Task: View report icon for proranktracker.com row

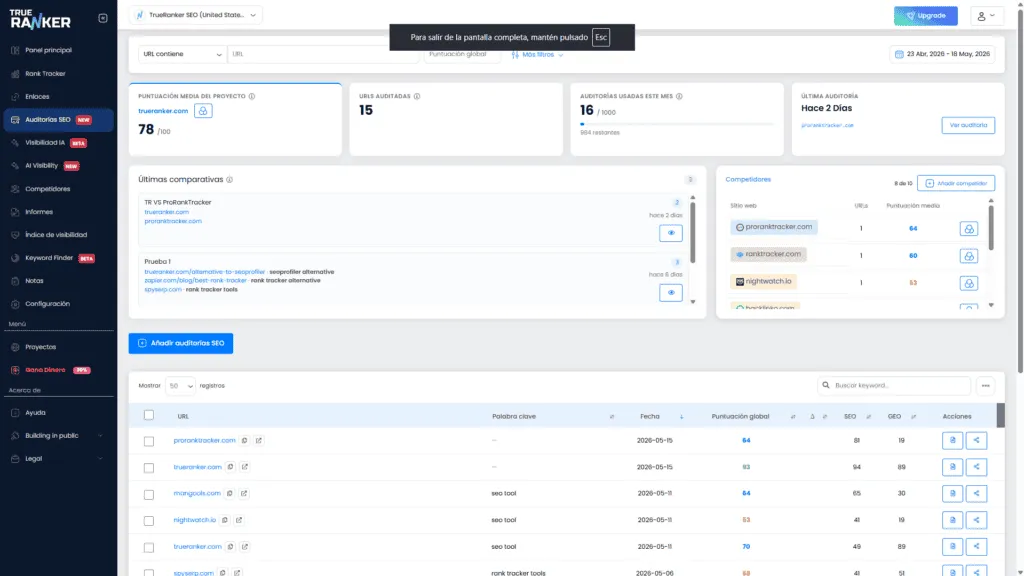Action: point(952,441)
